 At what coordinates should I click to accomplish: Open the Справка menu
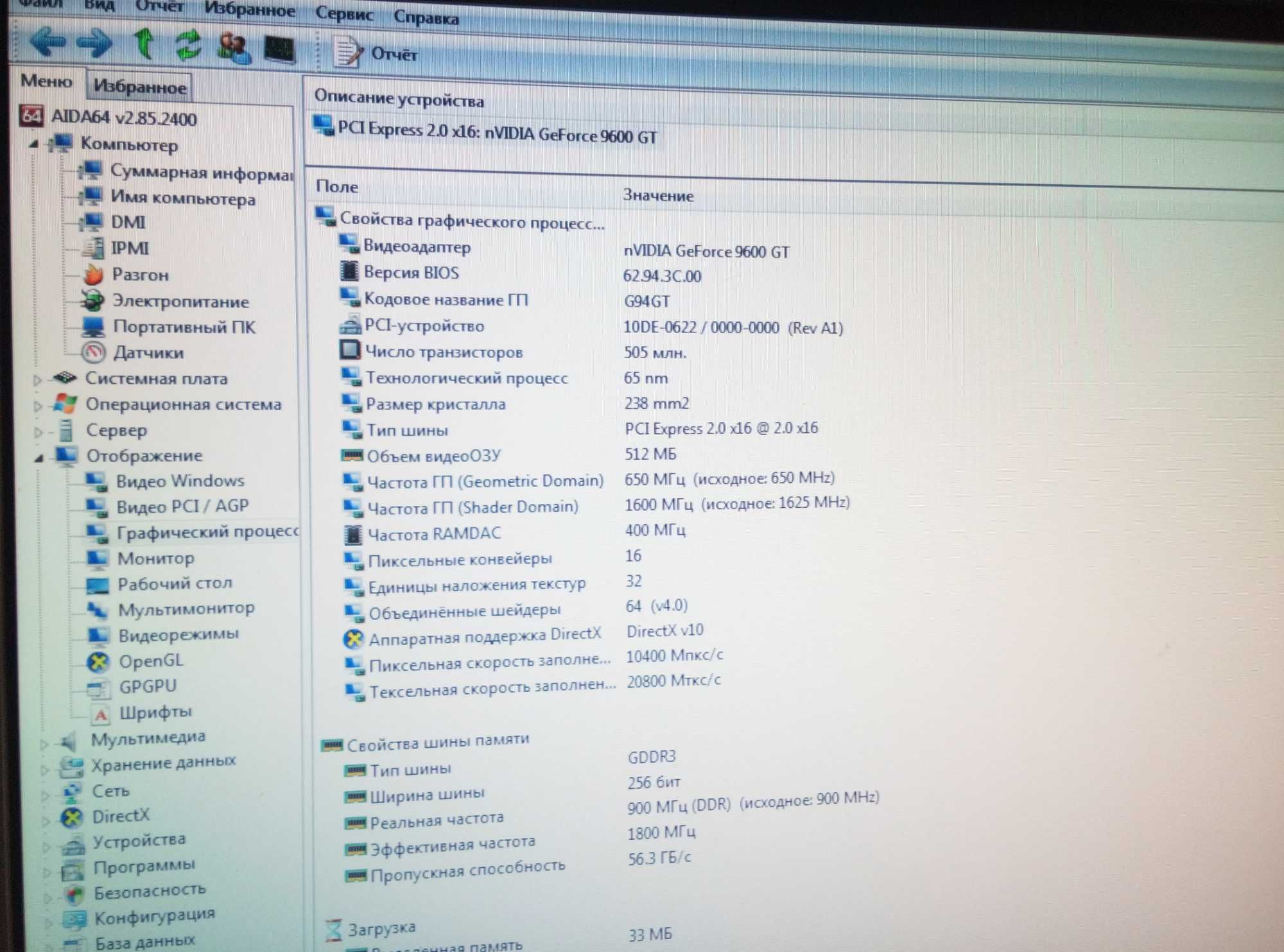click(x=426, y=18)
